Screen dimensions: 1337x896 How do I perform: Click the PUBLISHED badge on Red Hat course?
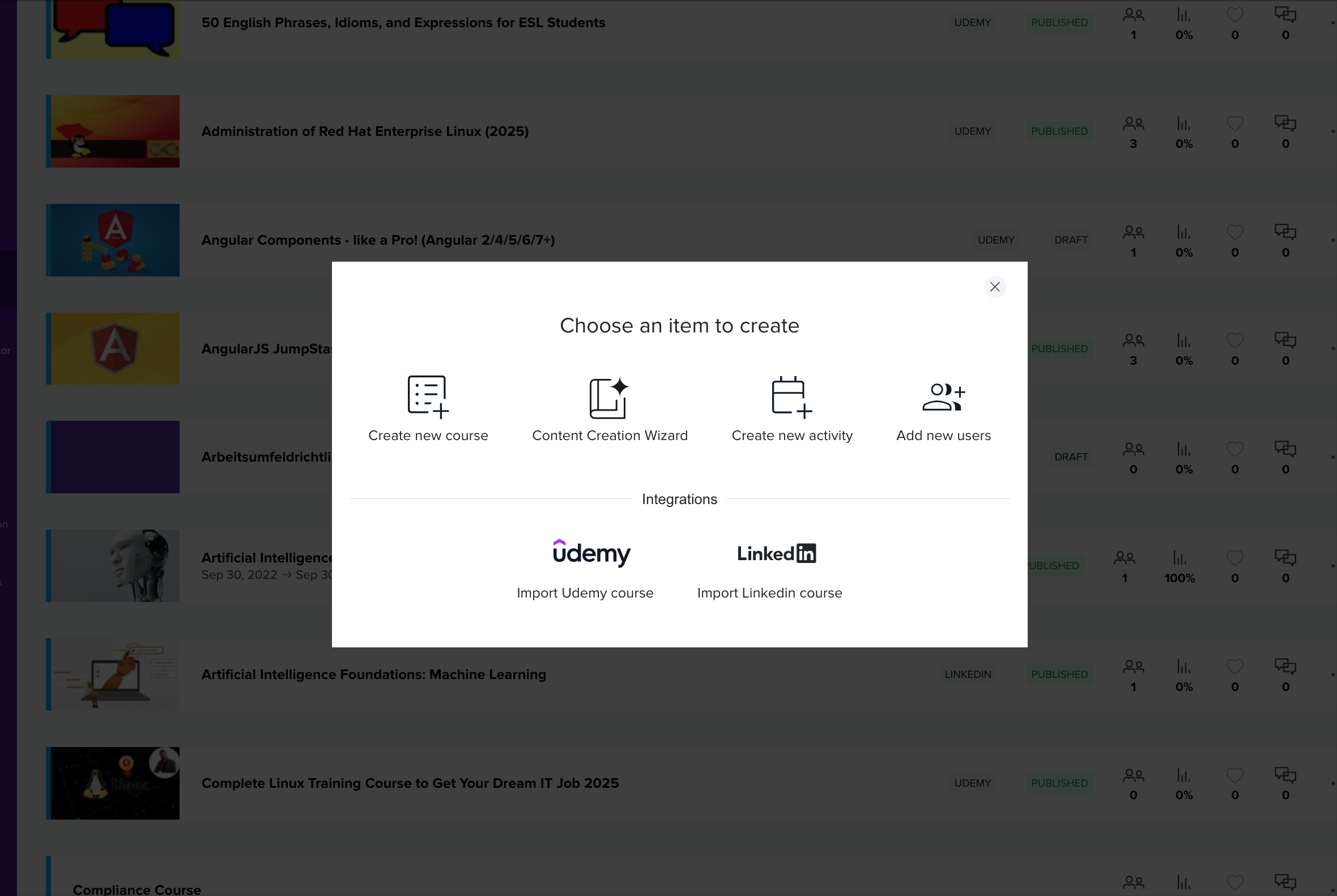click(1059, 131)
